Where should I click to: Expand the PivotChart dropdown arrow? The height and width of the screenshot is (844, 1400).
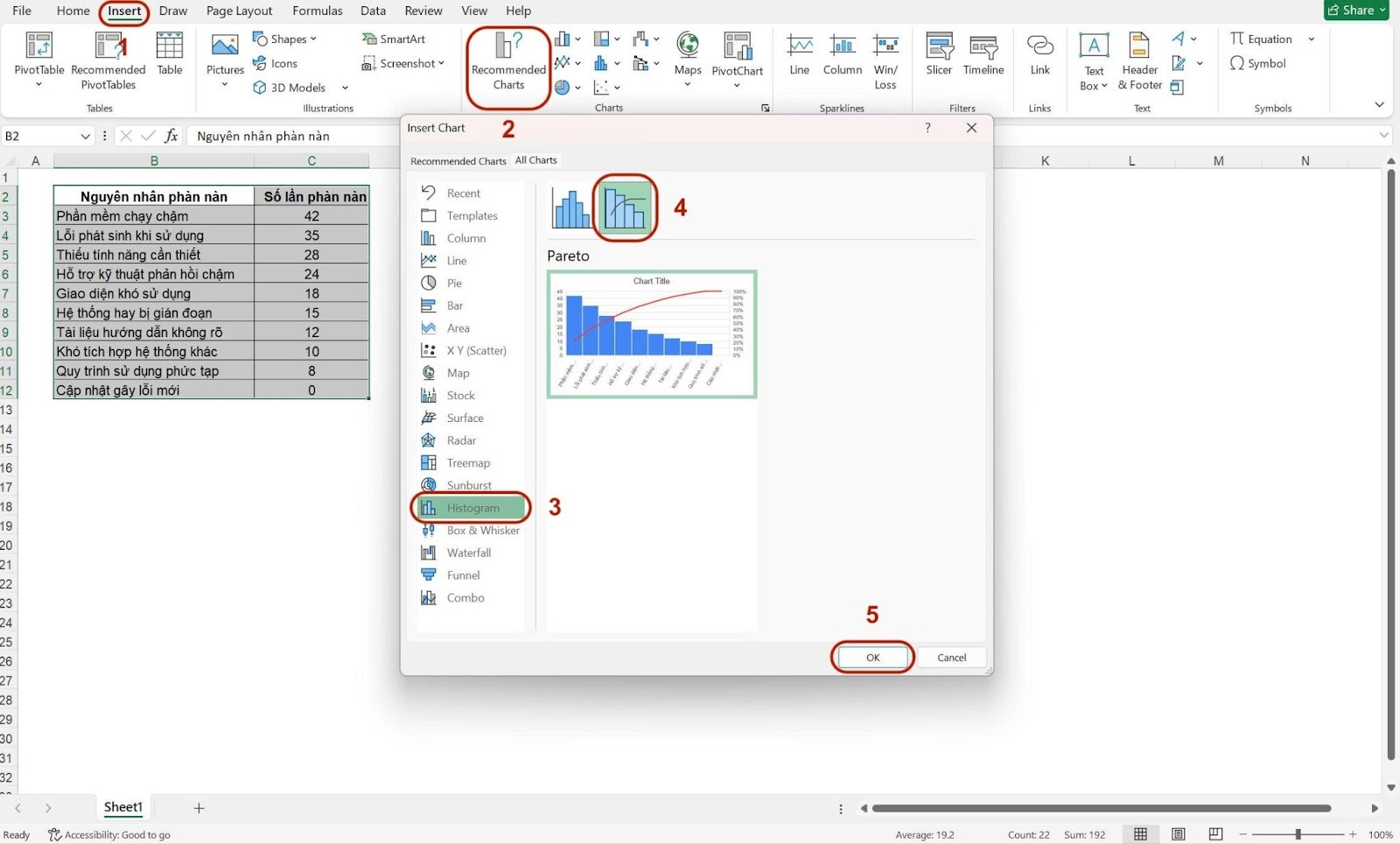pos(737,86)
